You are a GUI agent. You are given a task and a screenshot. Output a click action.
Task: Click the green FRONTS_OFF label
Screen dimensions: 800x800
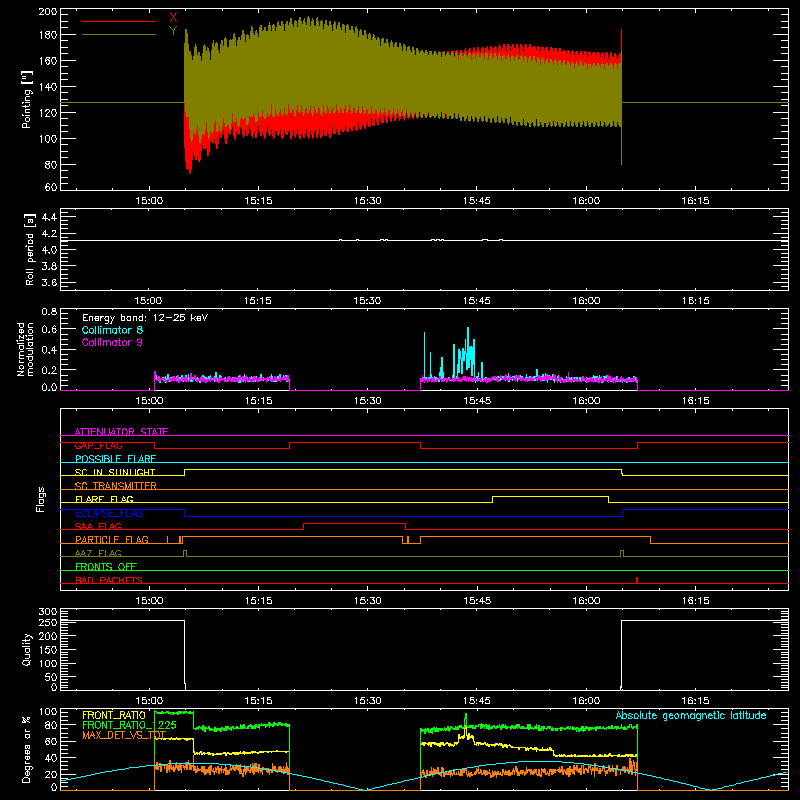pos(106,567)
